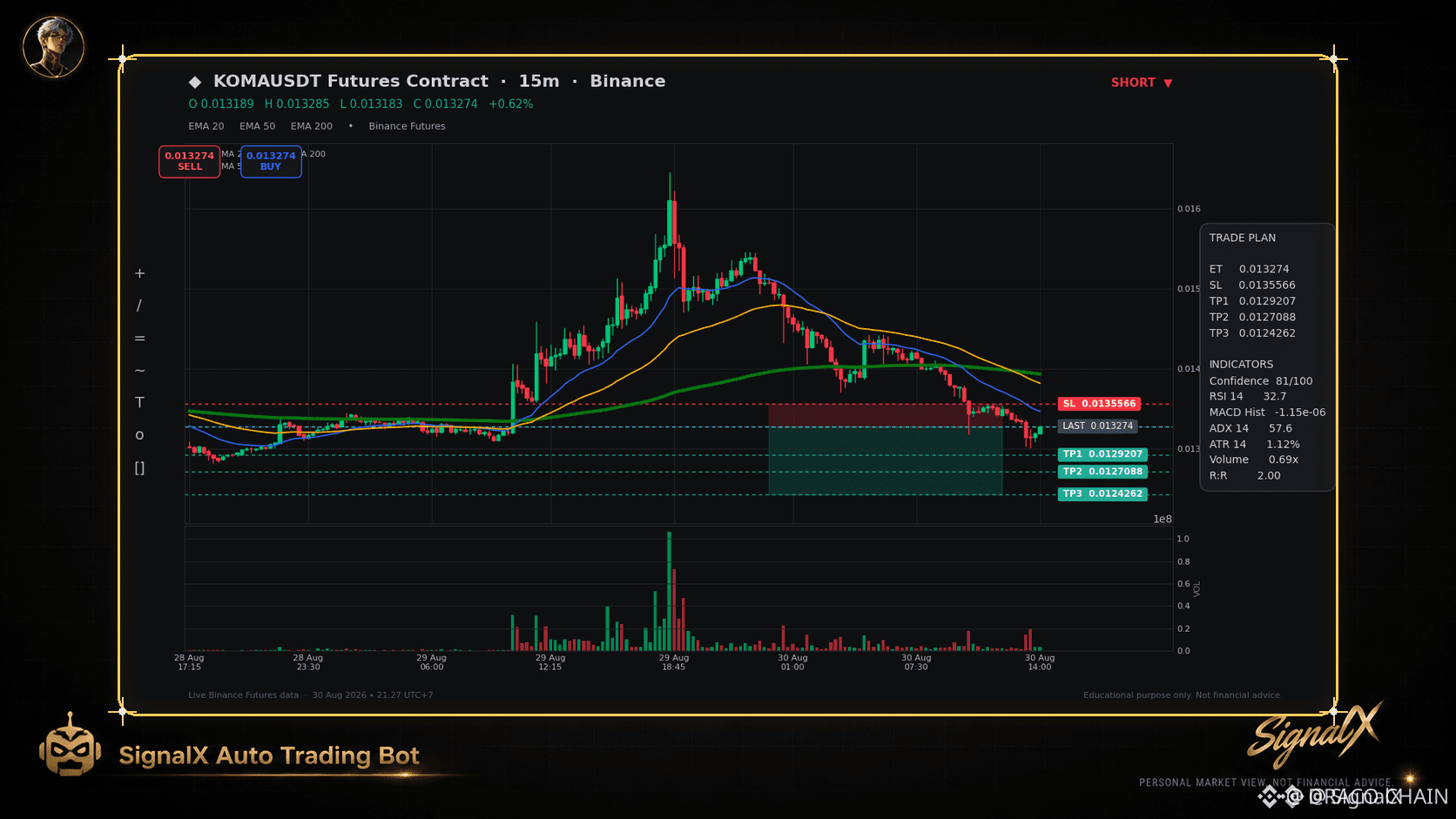Select the rectangle brackets tool
Screen dimensions: 1456x819
click(x=139, y=468)
